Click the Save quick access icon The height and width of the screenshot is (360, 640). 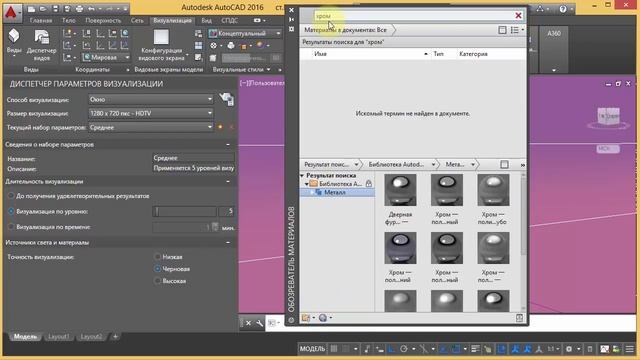click(56, 9)
